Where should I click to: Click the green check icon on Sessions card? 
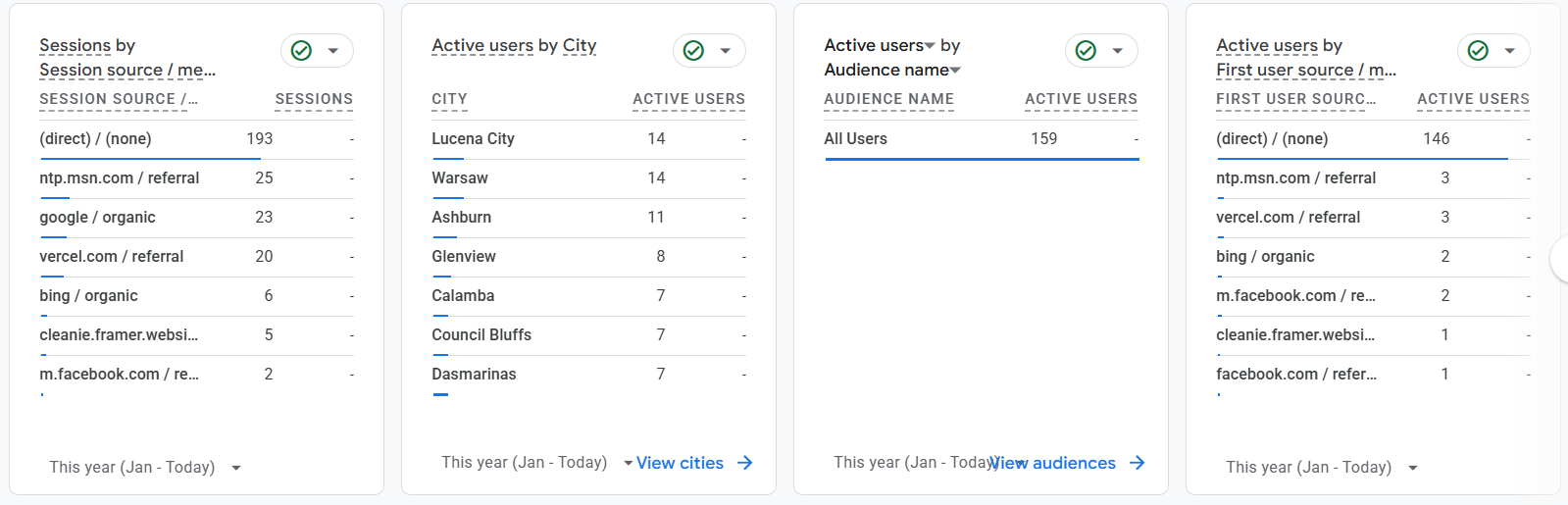(302, 51)
